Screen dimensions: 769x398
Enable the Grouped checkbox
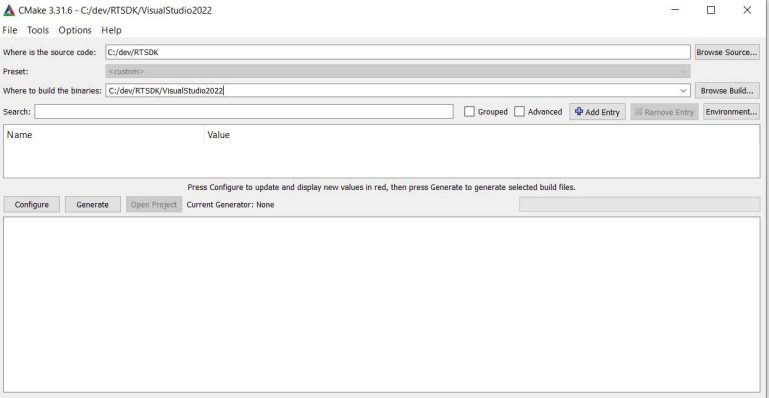469,112
